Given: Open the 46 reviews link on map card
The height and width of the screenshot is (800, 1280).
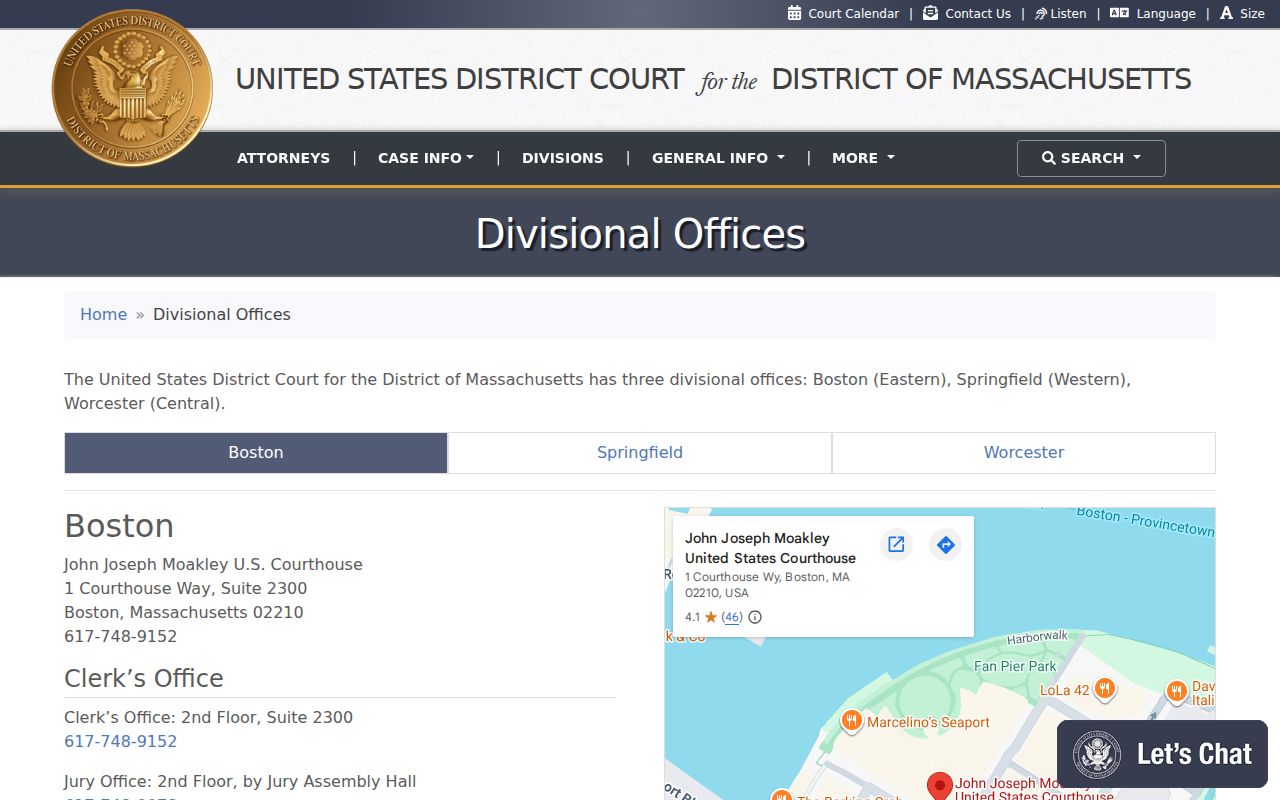Looking at the screenshot, I should (732, 617).
